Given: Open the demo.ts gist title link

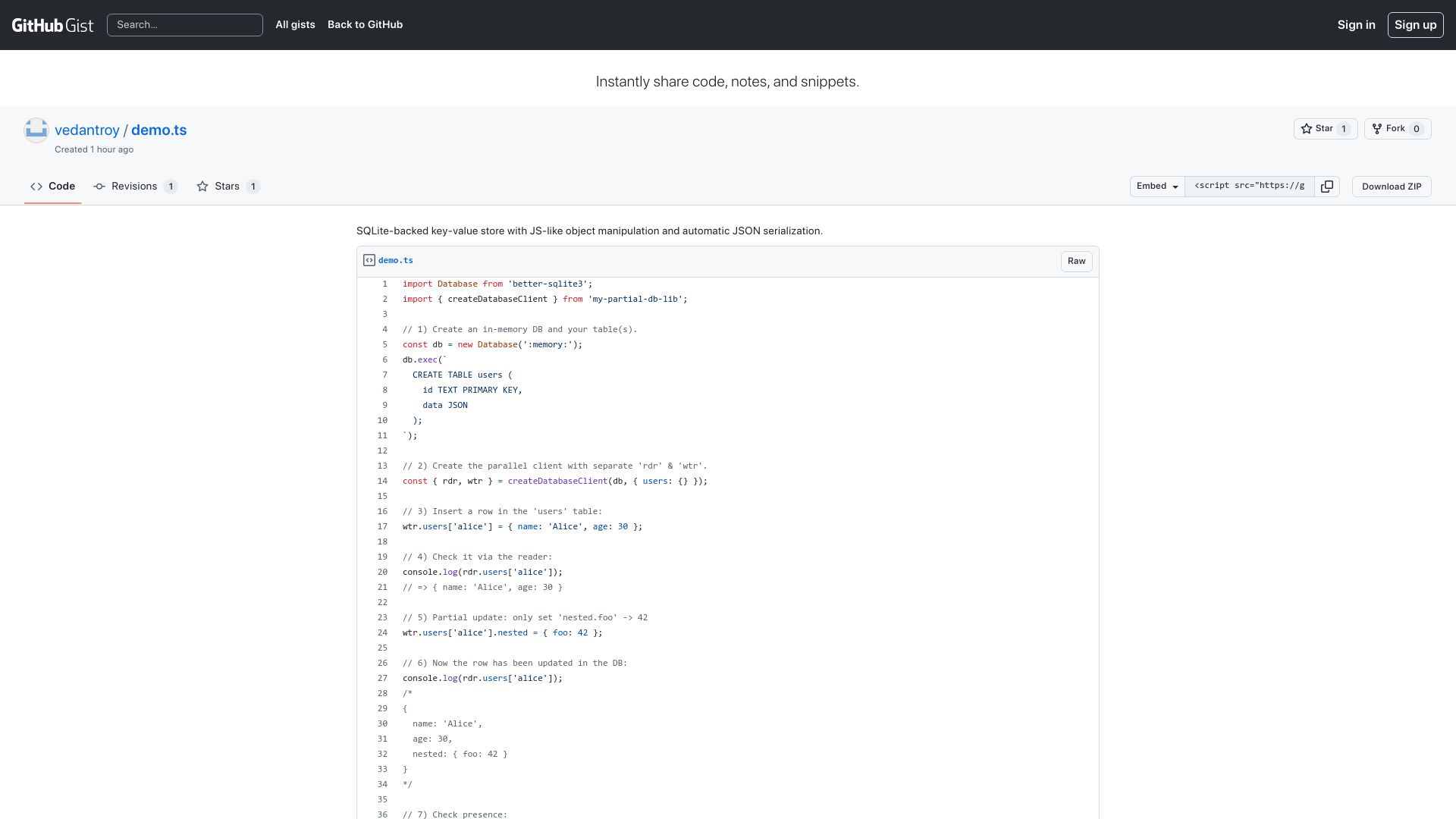Looking at the screenshot, I should (158, 130).
